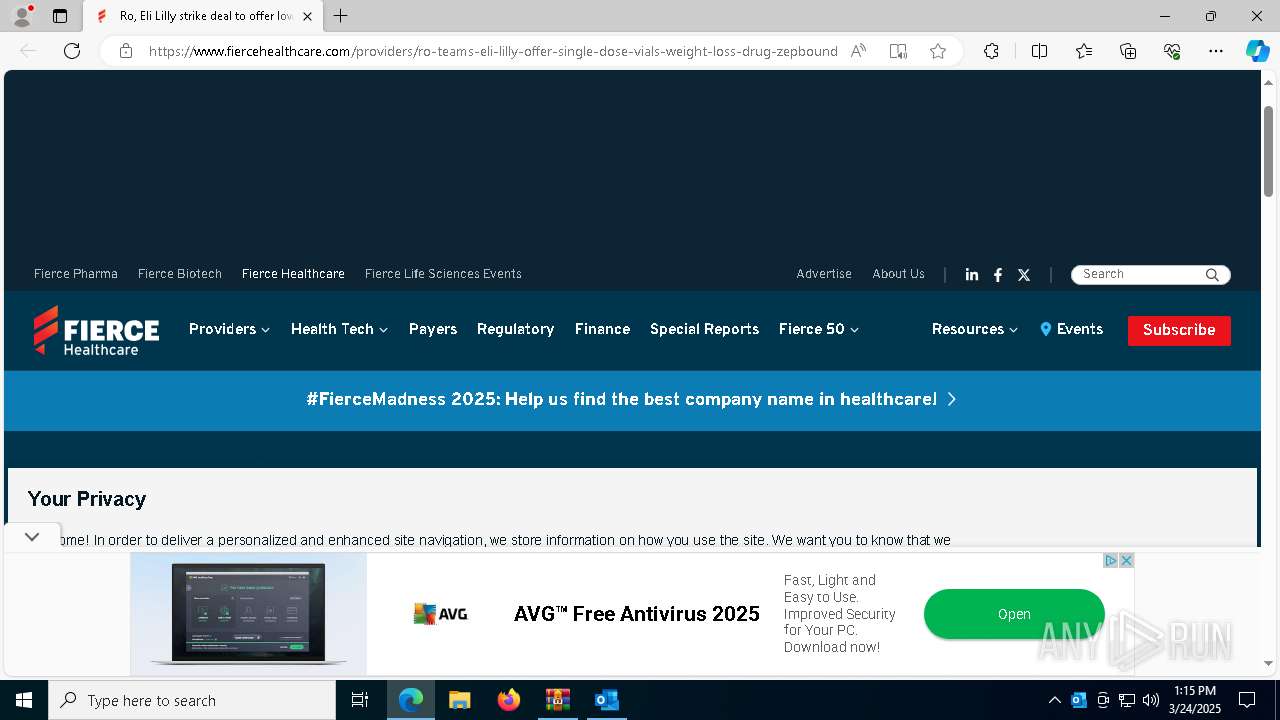Toggle split screen icon

click(x=1039, y=51)
